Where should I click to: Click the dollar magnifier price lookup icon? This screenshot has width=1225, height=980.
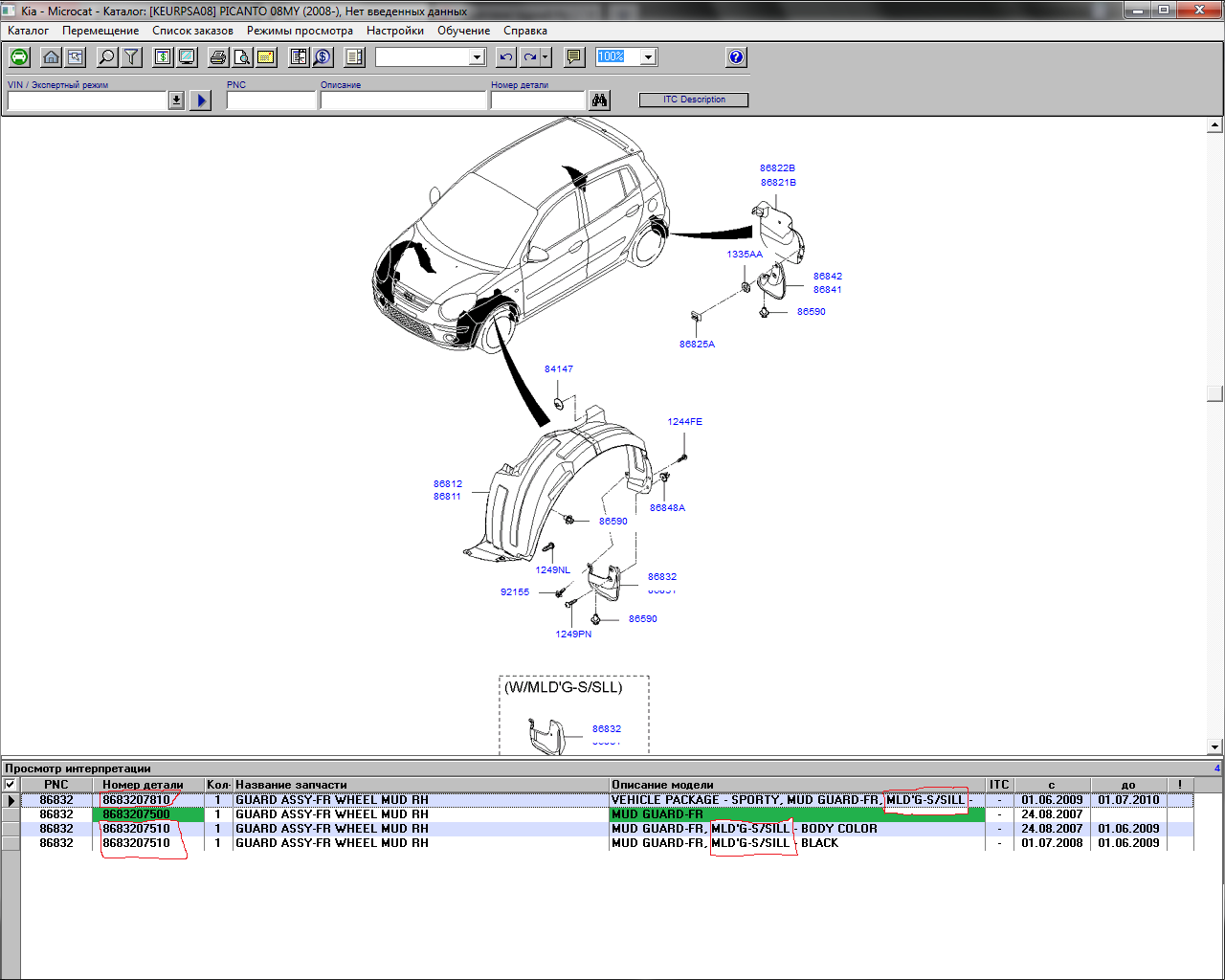[323, 57]
